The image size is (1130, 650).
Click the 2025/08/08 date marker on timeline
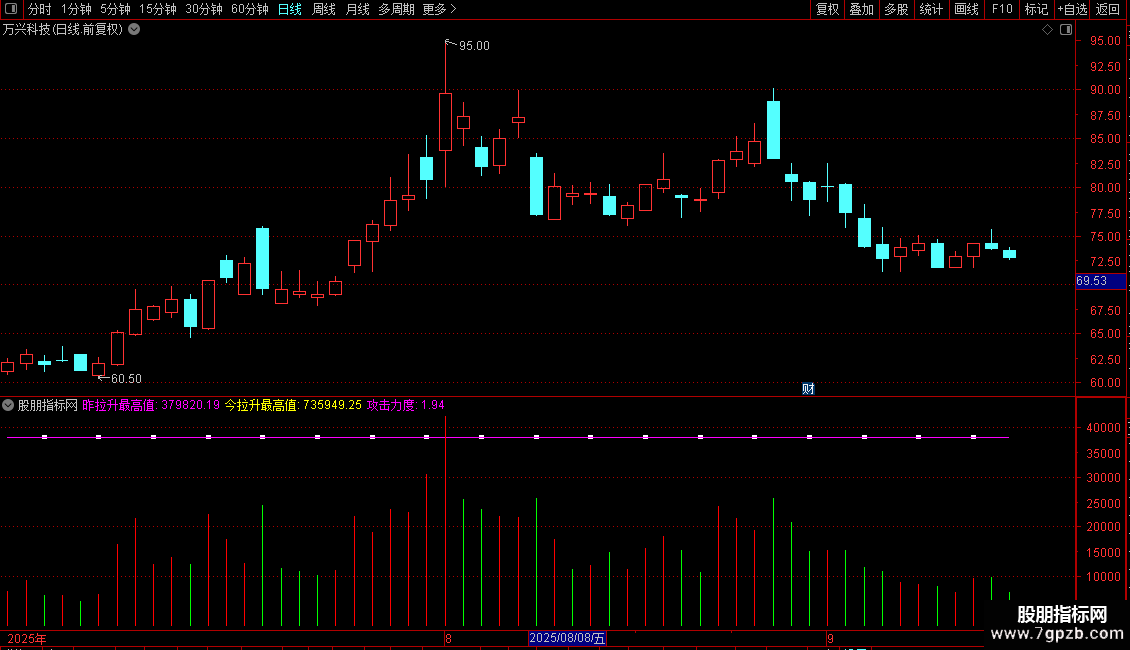pos(567,638)
